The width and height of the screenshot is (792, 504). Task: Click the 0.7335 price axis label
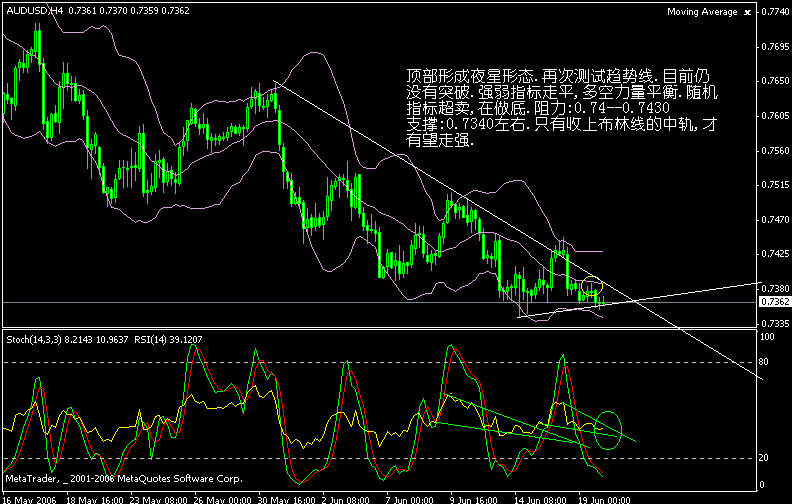(x=775, y=323)
